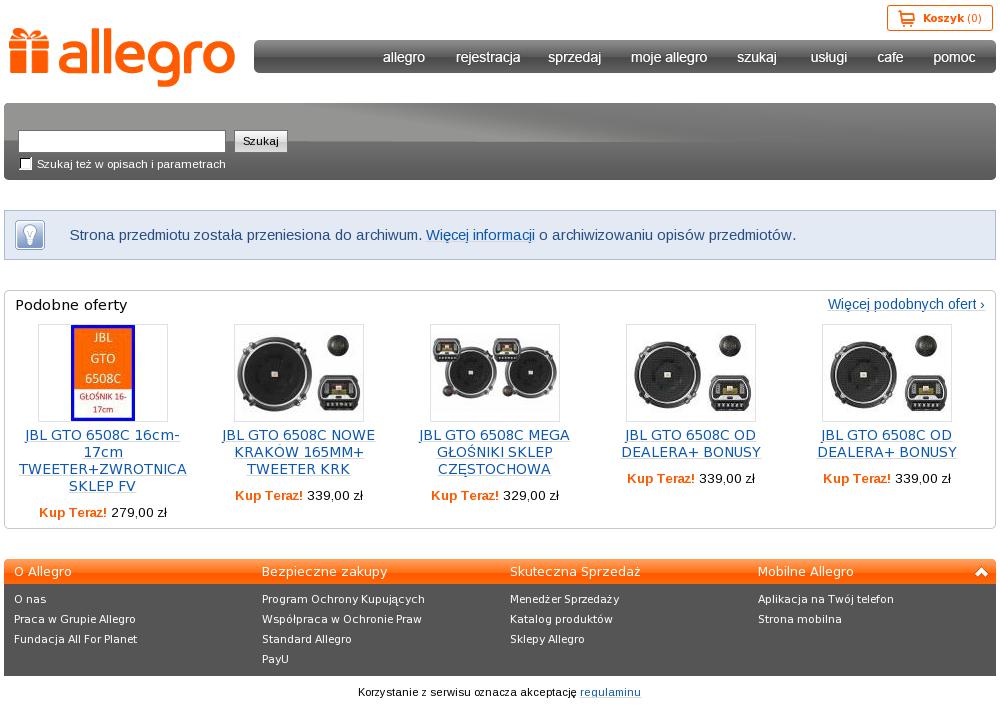
Task: Open Więcej podobnych ofert link
Action: pos(906,304)
